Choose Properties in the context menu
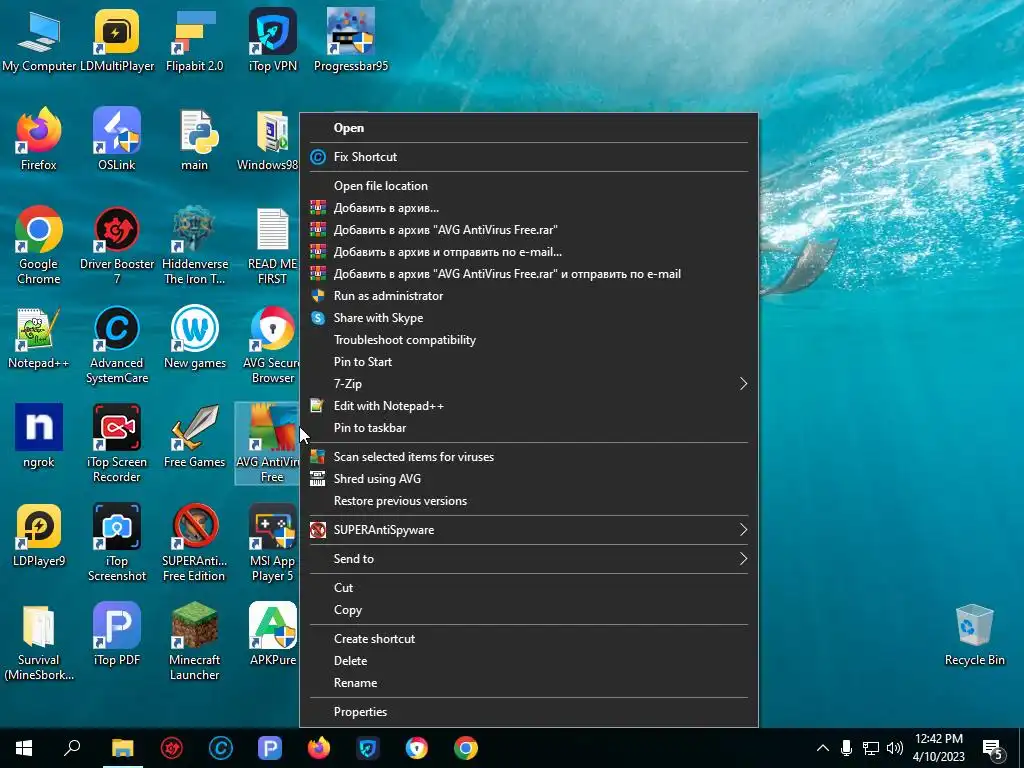1024x768 pixels. 528,712
